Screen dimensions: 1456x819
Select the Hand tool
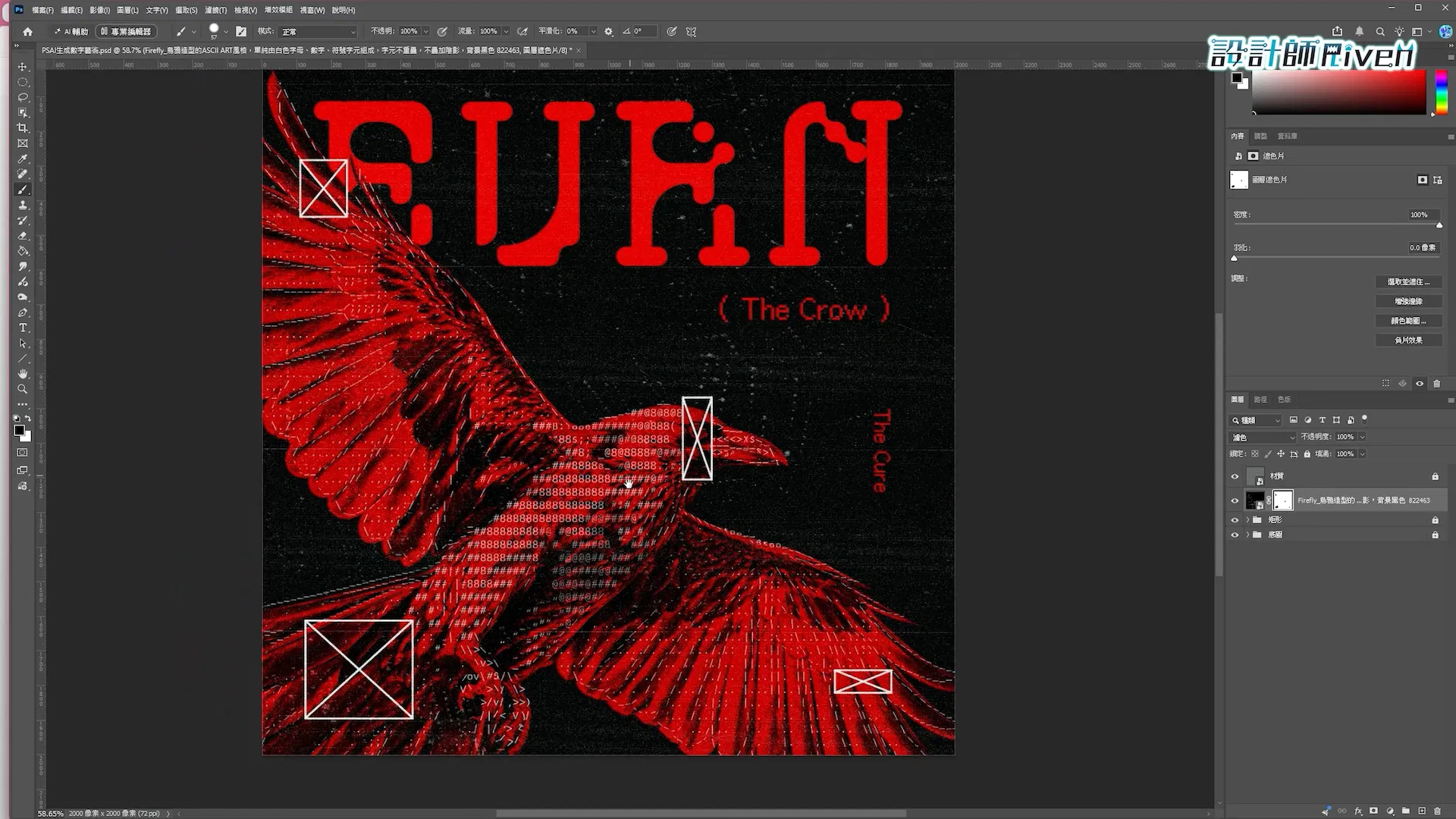point(23,374)
